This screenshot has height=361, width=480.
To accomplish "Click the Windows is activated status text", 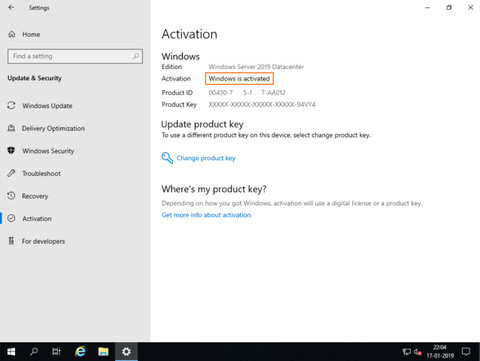I will pos(239,79).
